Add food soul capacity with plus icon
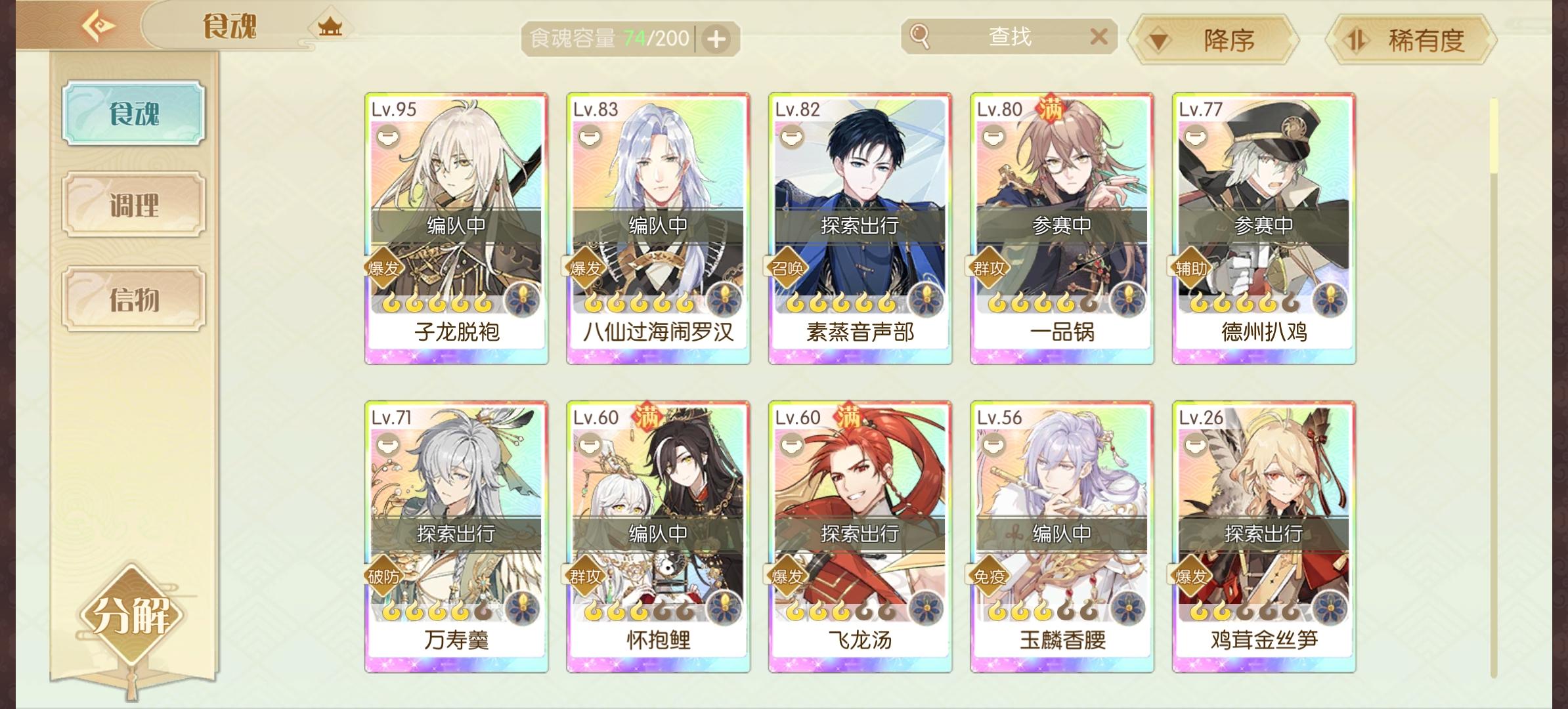The image size is (1568, 709). click(x=716, y=39)
